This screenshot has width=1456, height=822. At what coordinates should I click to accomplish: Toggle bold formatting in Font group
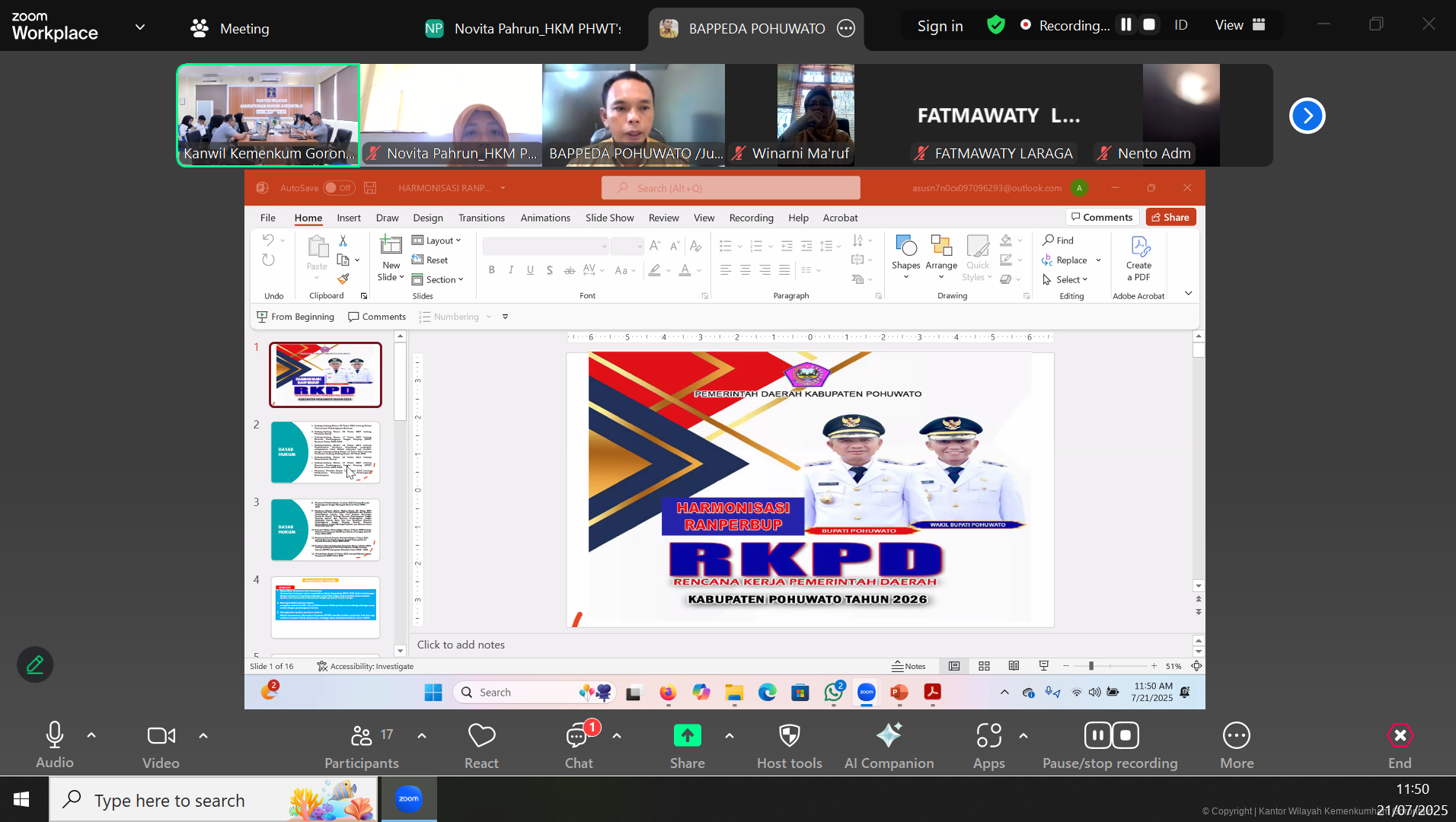point(491,269)
